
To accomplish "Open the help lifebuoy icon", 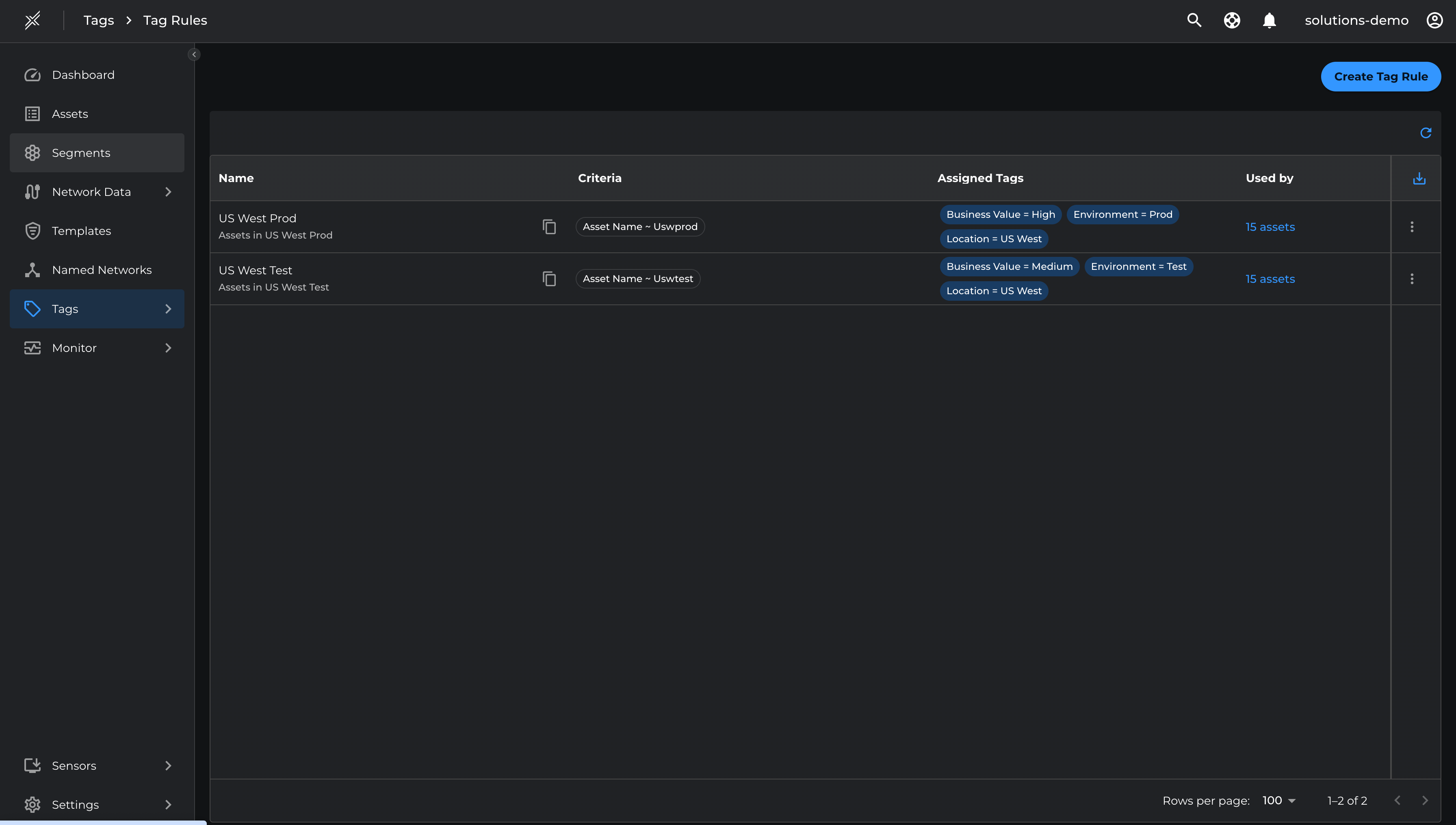I will [1232, 20].
